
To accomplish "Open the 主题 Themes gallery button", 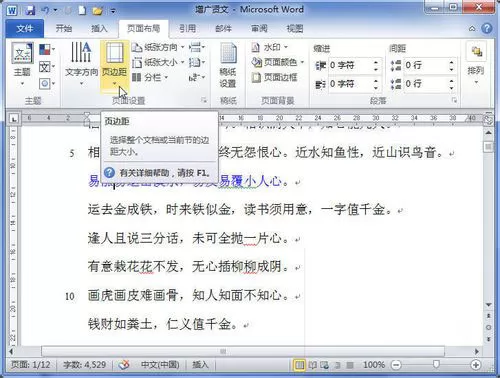I will [x=22, y=64].
